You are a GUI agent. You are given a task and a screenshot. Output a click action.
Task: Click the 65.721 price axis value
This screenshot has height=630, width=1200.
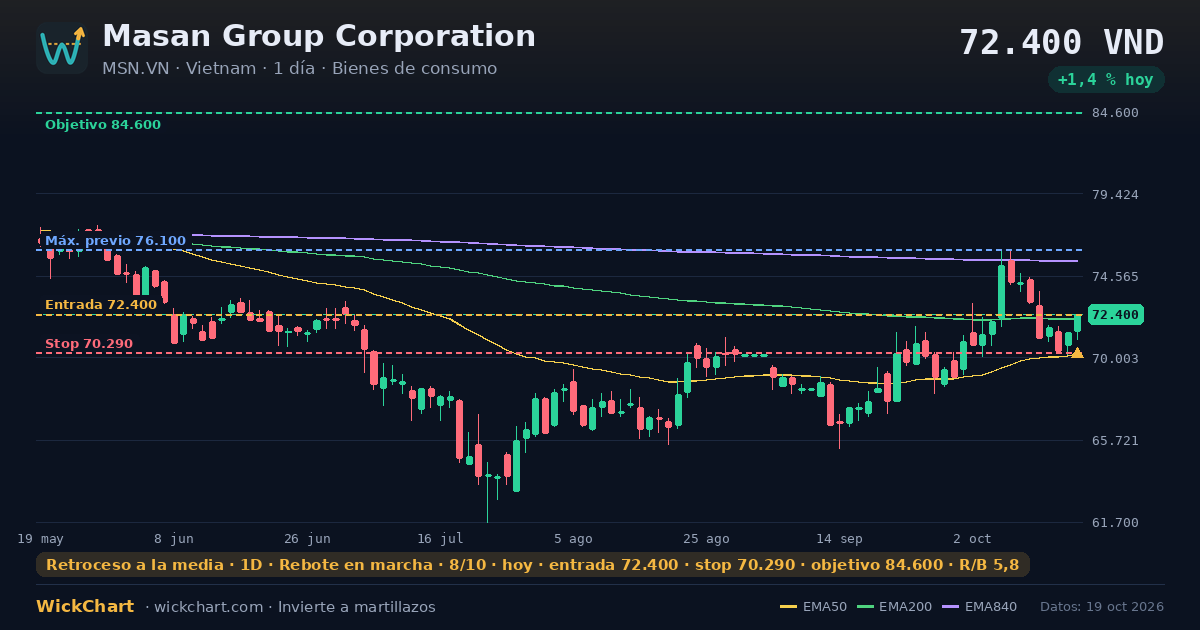point(1115,440)
